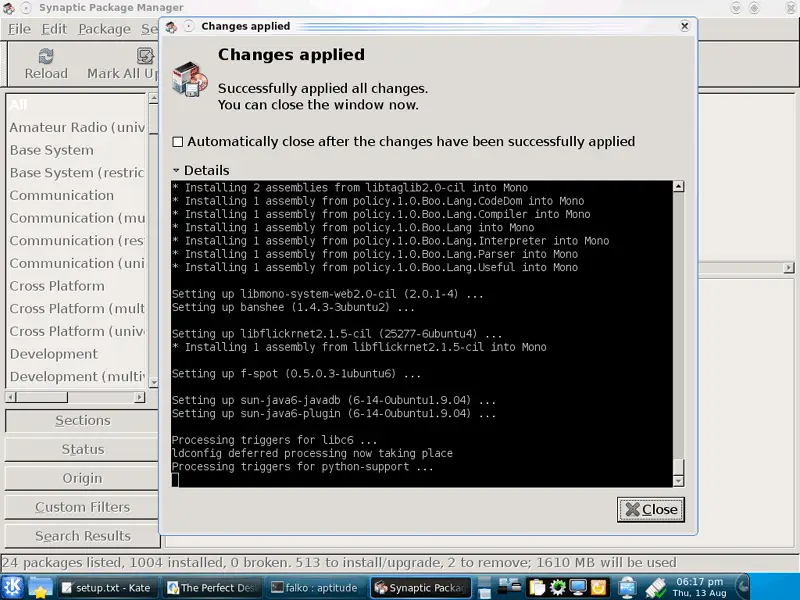Viewport: 800px width, 600px height.
Task: Click the maximize button of the Synaptic main window
Action: [x=754, y=8]
